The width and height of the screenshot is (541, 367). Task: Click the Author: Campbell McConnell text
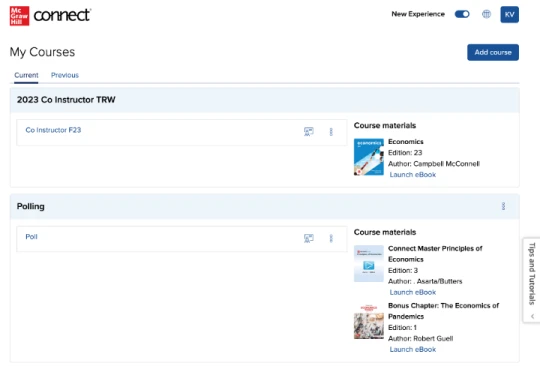[x=434, y=163]
